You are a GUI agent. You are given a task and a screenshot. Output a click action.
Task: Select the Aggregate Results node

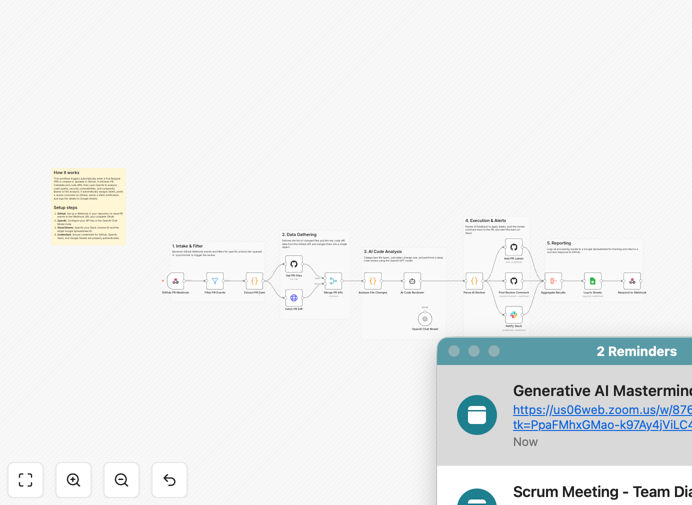(553, 281)
